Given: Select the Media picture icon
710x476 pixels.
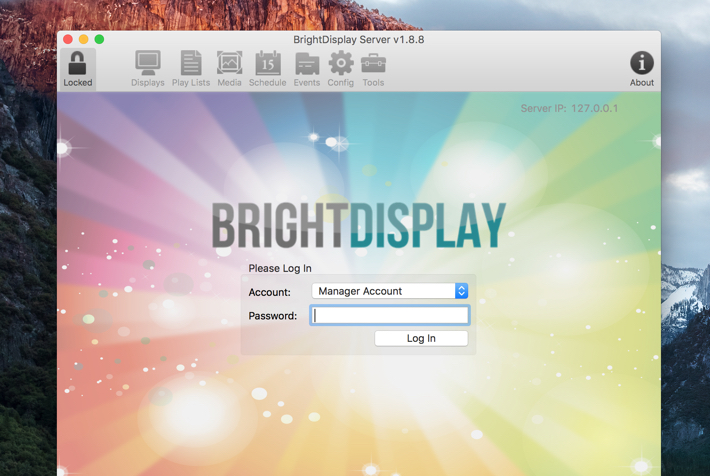Looking at the screenshot, I should [229, 63].
